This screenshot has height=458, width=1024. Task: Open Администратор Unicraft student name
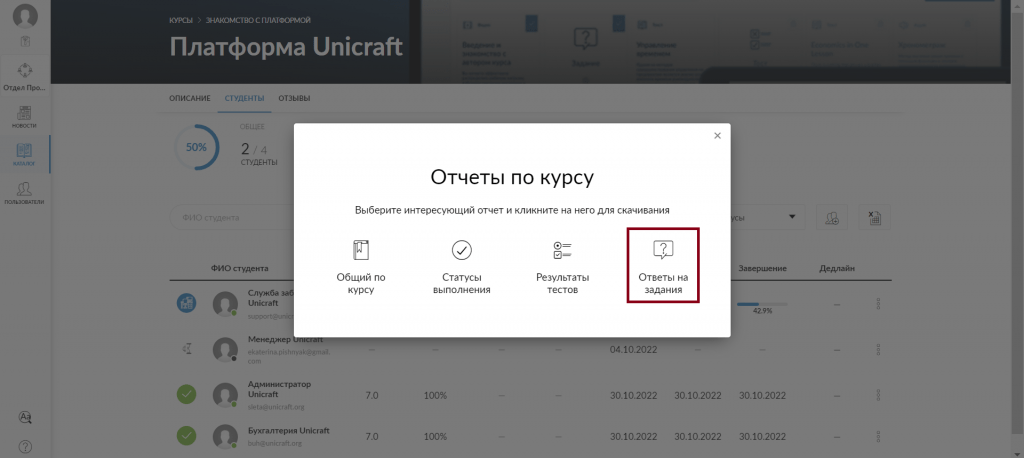point(280,389)
